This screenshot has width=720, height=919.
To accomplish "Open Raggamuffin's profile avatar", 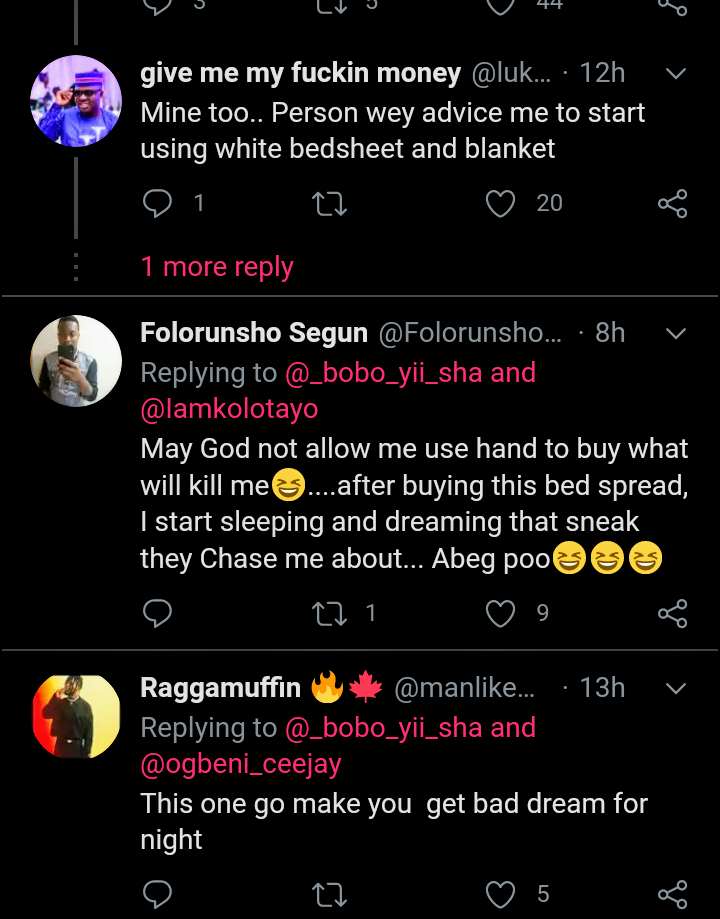I will coord(76,717).
